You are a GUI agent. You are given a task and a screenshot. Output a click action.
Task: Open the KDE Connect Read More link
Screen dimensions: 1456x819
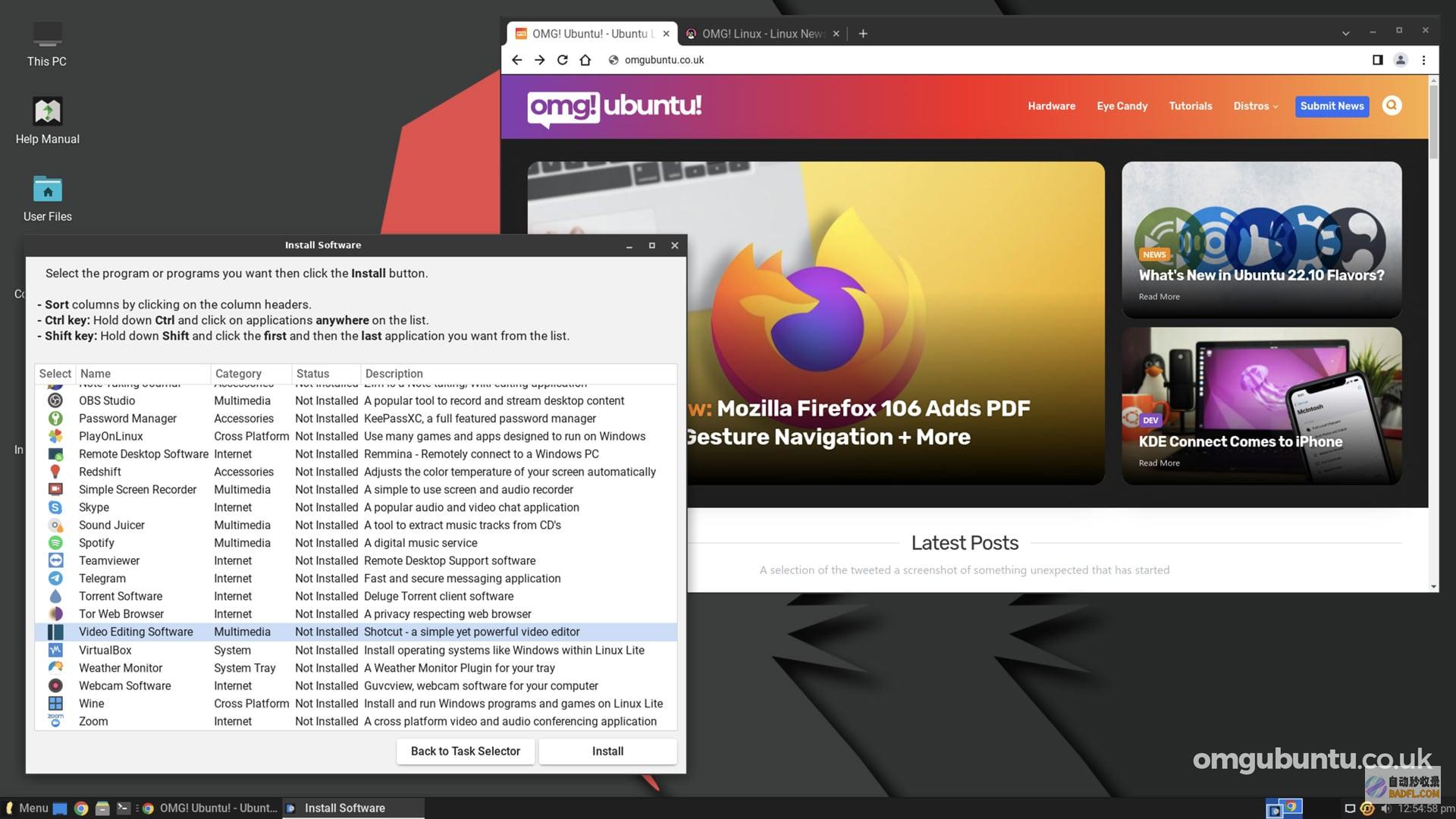pyautogui.click(x=1159, y=463)
